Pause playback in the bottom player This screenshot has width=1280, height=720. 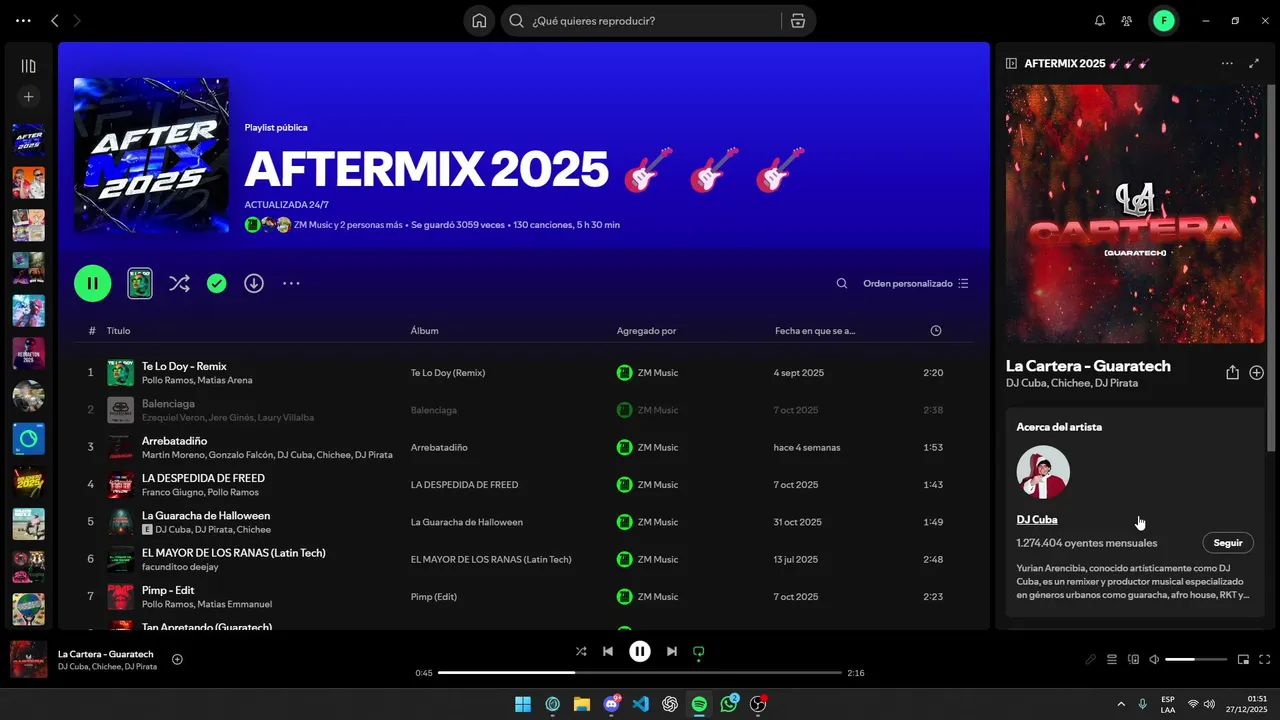(640, 651)
